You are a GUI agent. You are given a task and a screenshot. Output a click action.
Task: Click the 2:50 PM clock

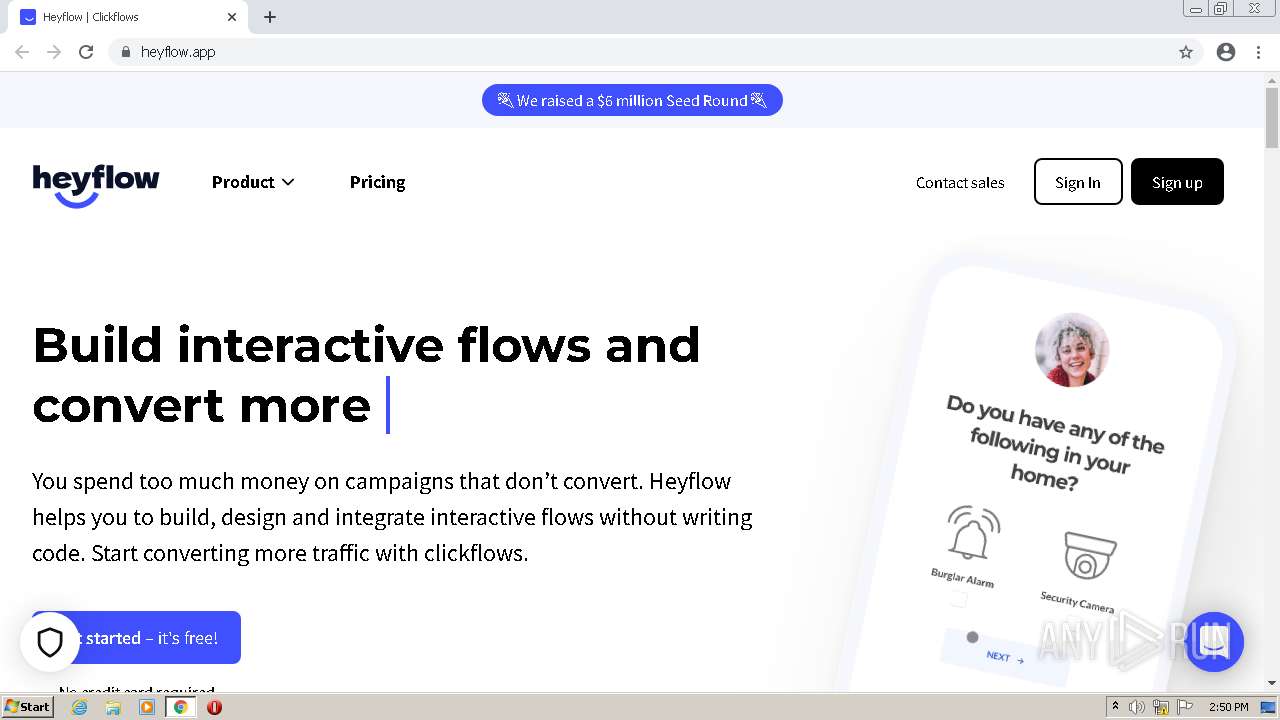[x=1229, y=707]
